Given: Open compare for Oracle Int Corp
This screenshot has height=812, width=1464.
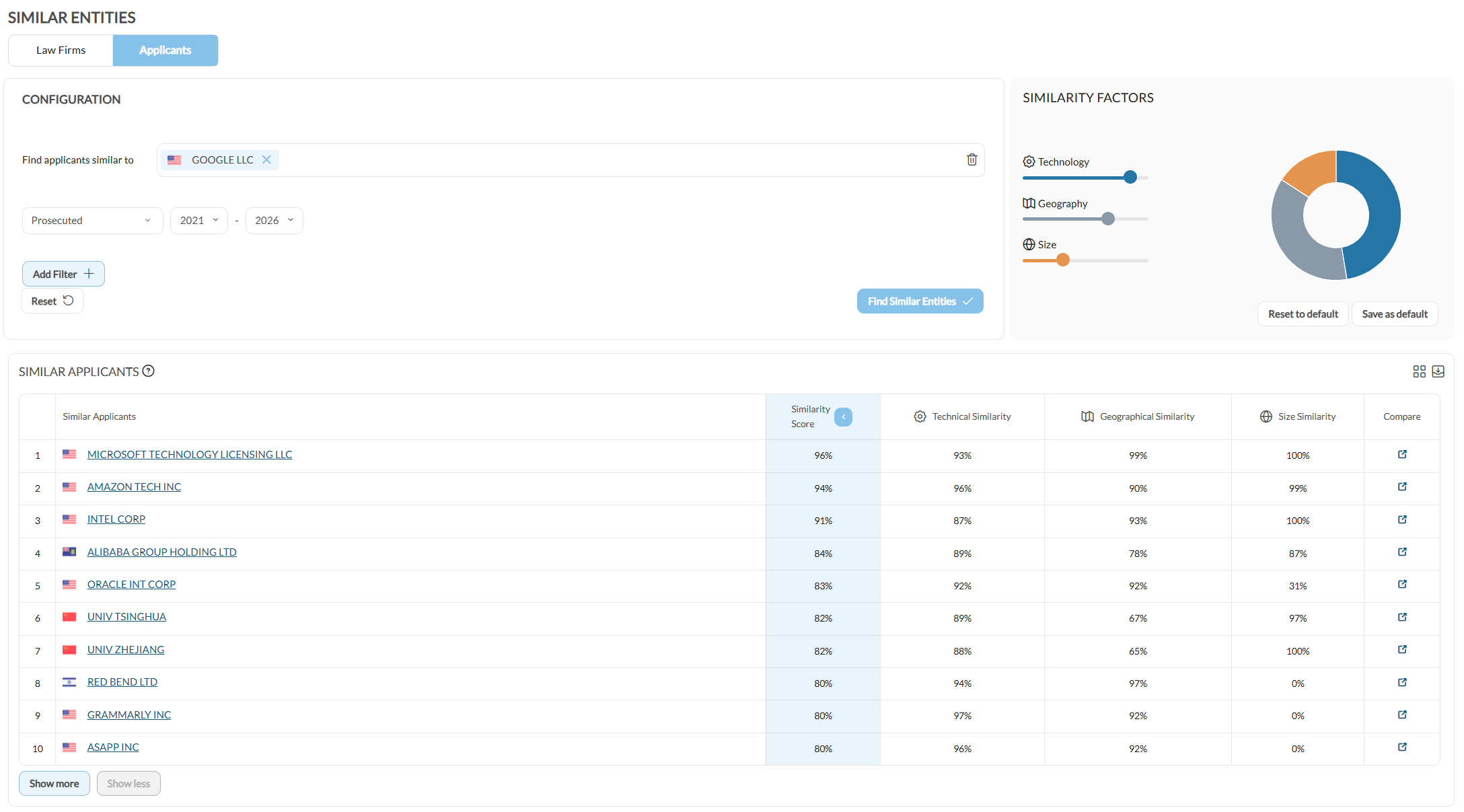Looking at the screenshot, I should (x=1402, y=585).
